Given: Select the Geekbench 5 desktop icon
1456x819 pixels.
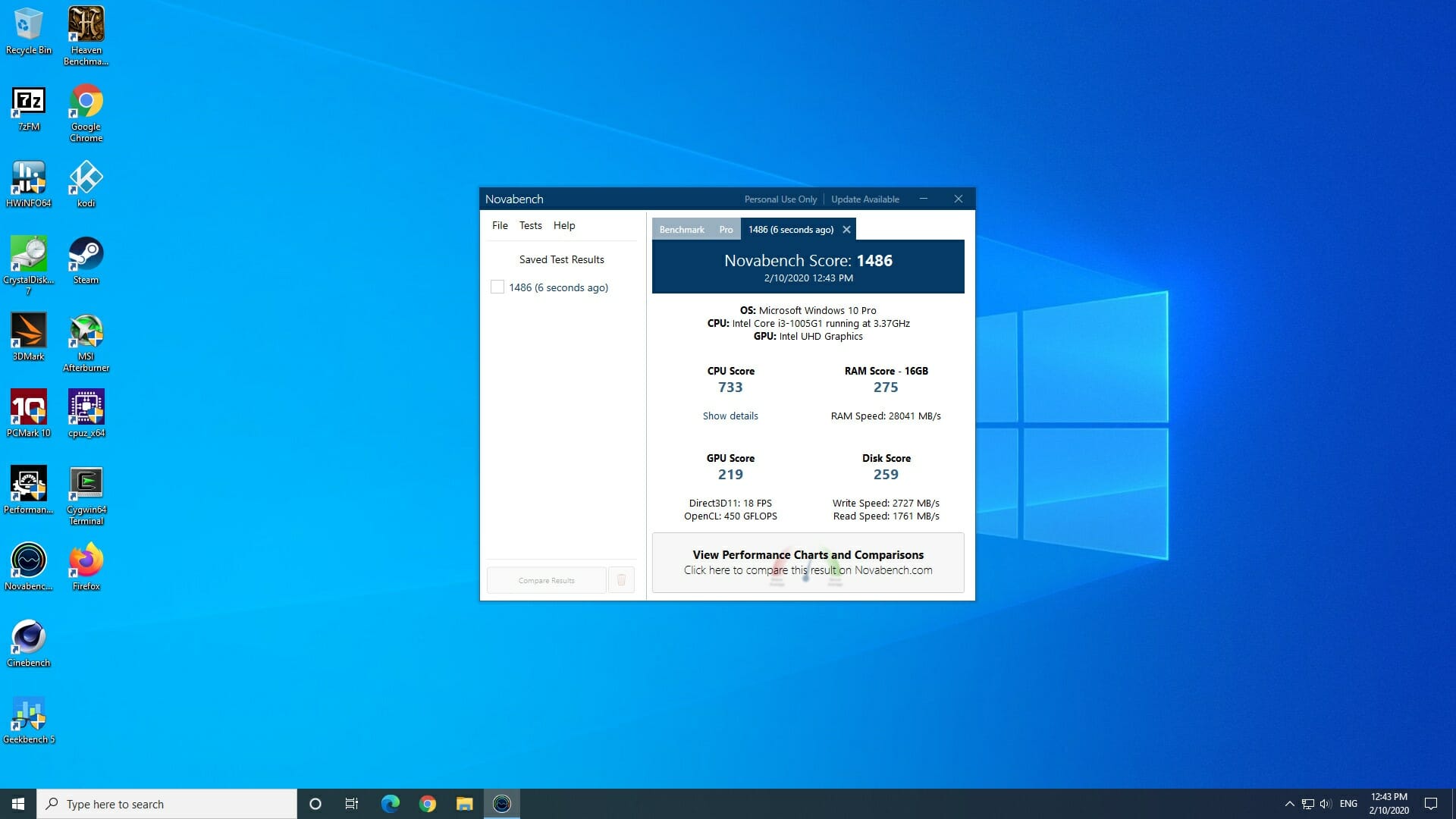Looking at the screenshot, I should point(29,720).
